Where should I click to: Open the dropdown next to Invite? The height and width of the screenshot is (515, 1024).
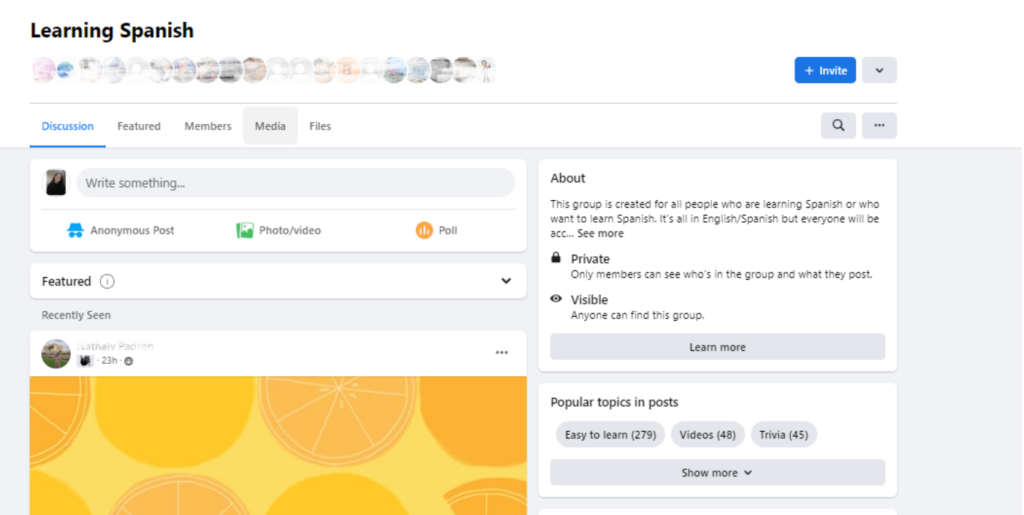click(x=879, y=70)
